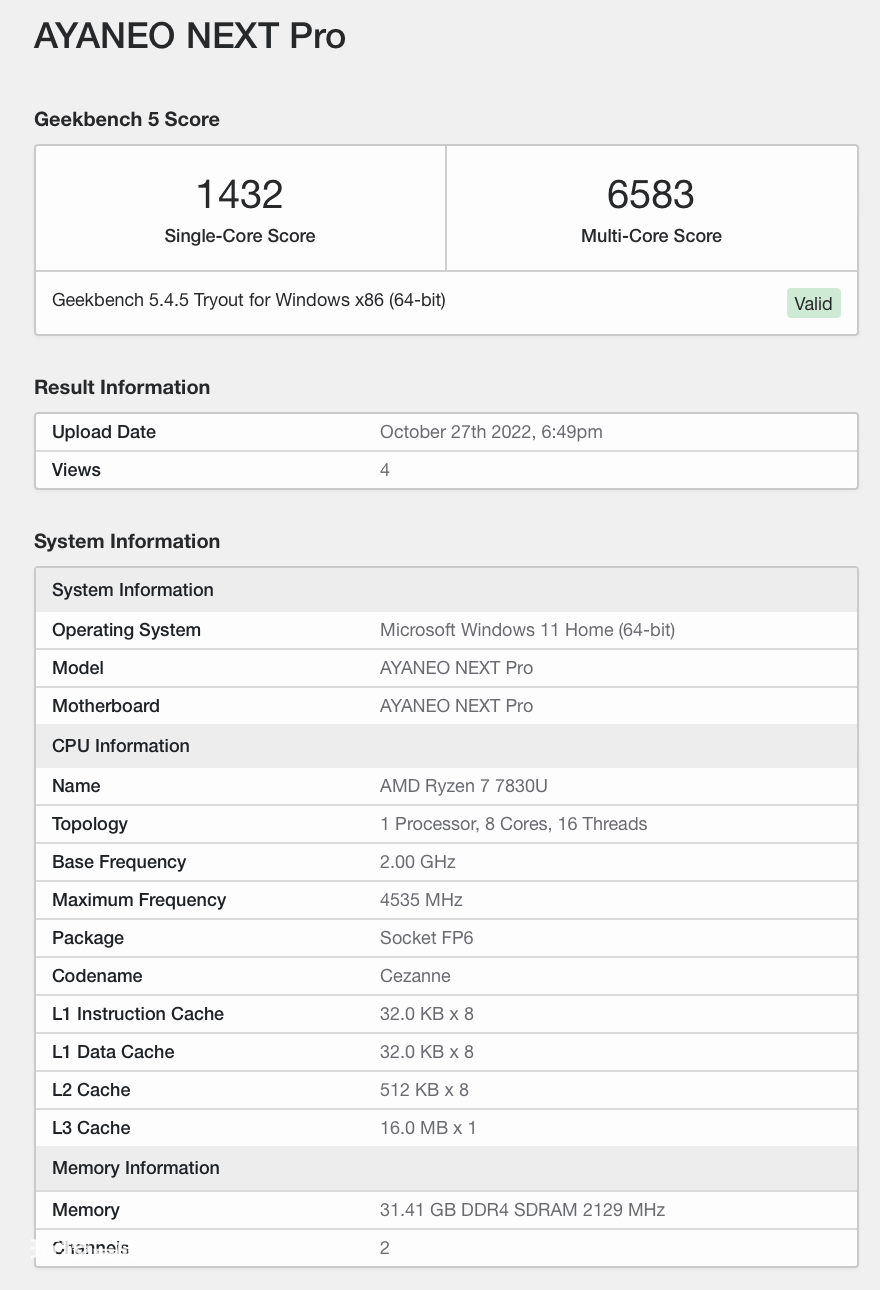The height and width of the screenshot is (1290, 880).
Task: Click the Memory Information table header
Action: (x=446, y=1168)
